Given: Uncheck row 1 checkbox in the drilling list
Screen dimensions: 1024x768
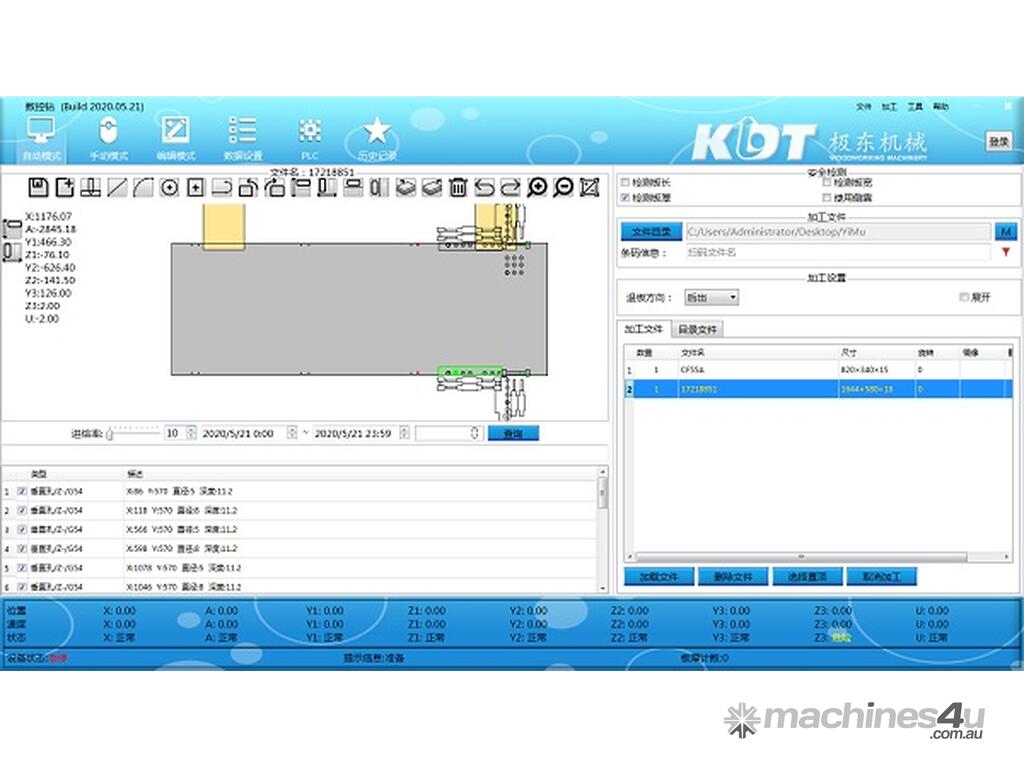Looking at the screenshot, I should (22, 491).
